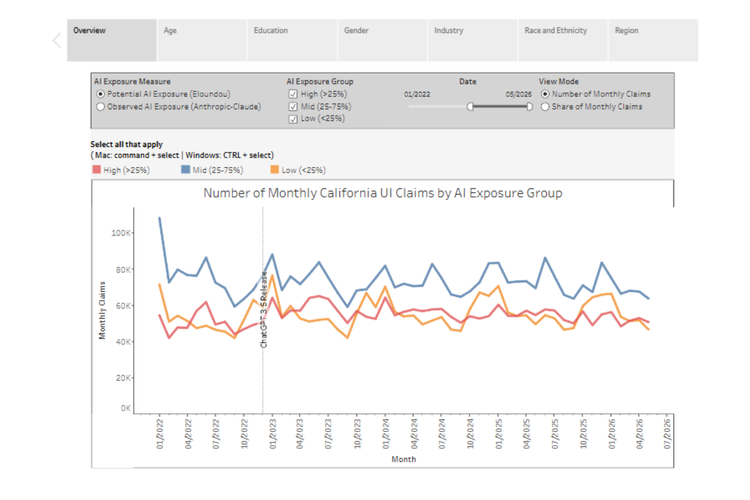The width and height of the screenshot is (750, 500).
Task: Click the 60K y-axis label
Action: tap(122, 306)
